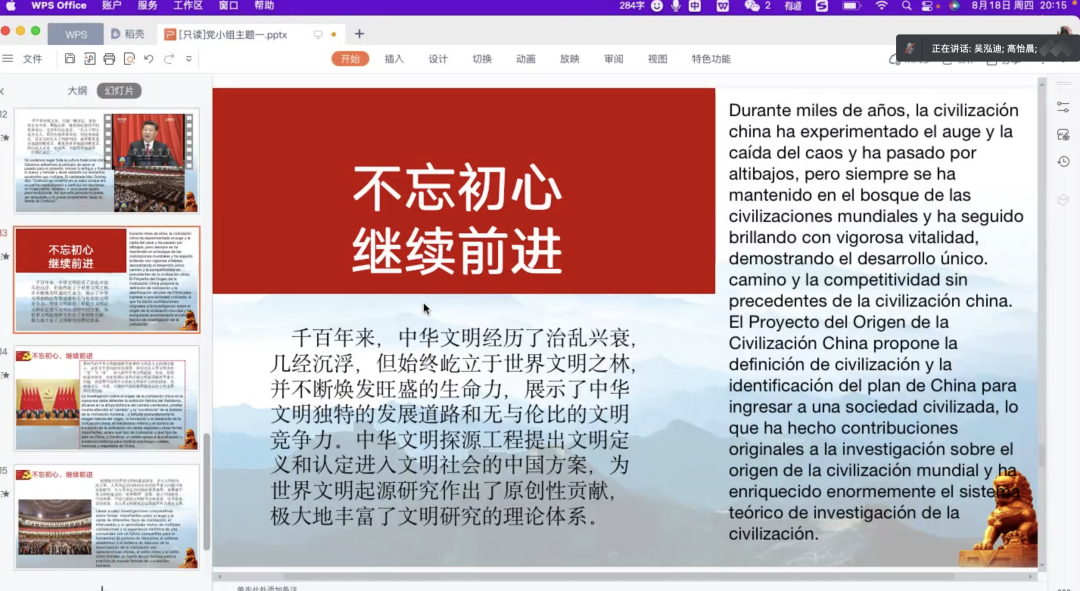This screenshot has width=1080, height=591.
Task: Open the 文件 file menu
Action: [32, 59]
